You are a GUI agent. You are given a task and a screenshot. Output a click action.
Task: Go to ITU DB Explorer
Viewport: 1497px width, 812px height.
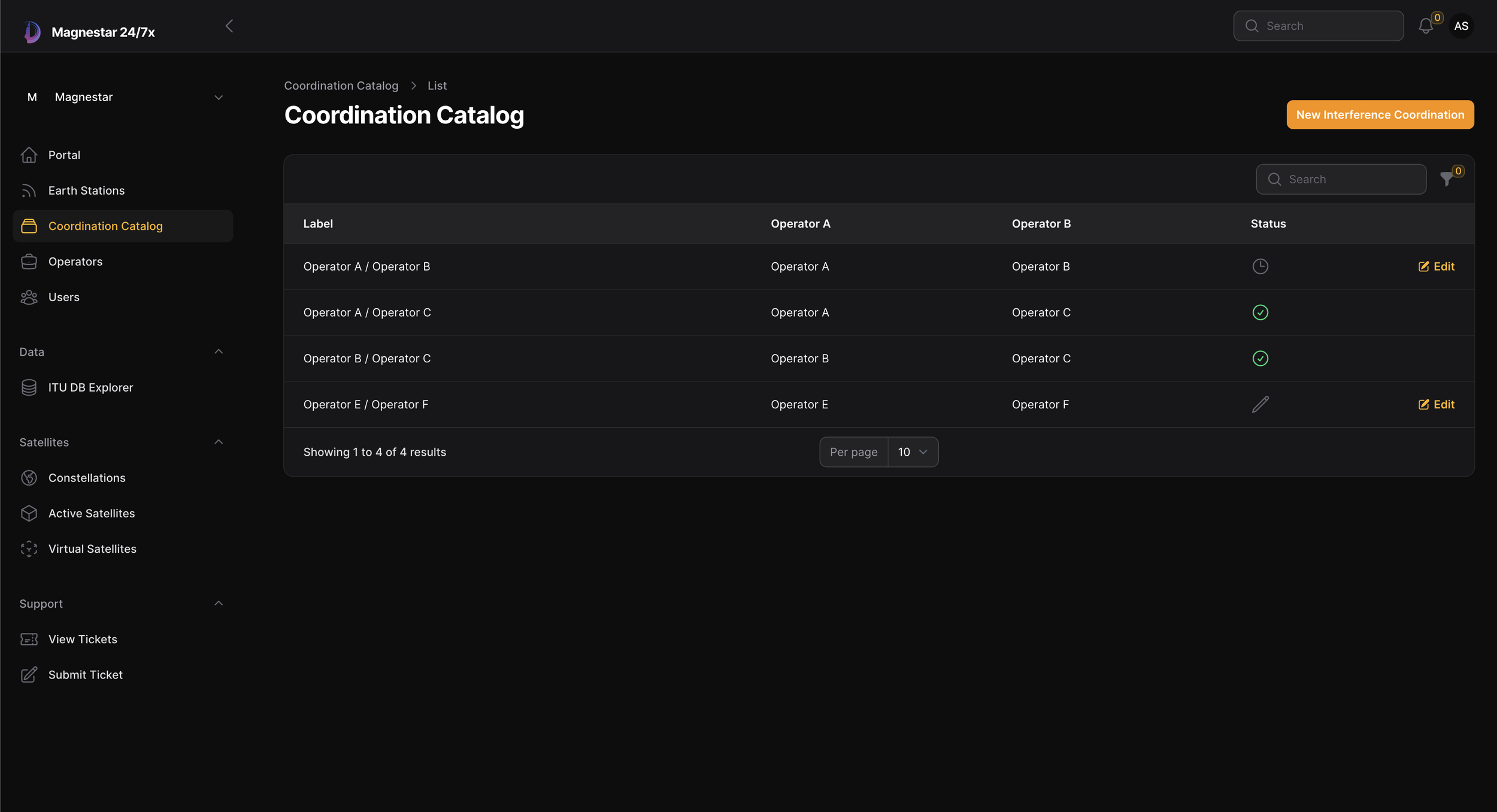click(x=90, y=387)
